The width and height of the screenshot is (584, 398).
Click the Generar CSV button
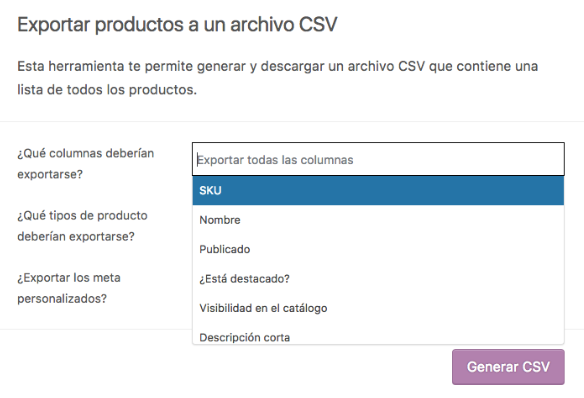point(508,367)
